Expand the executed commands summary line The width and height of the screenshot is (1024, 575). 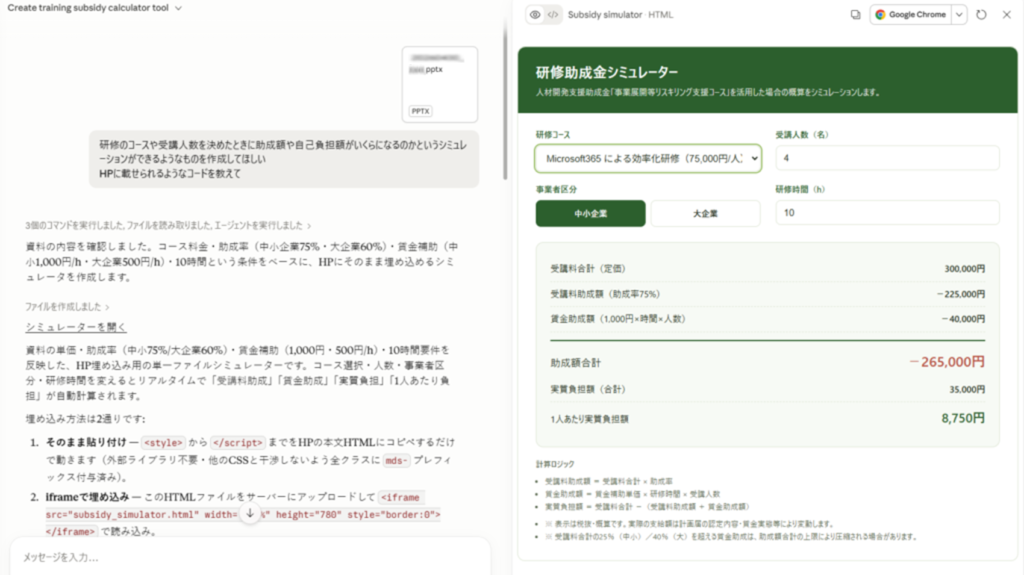168,225
